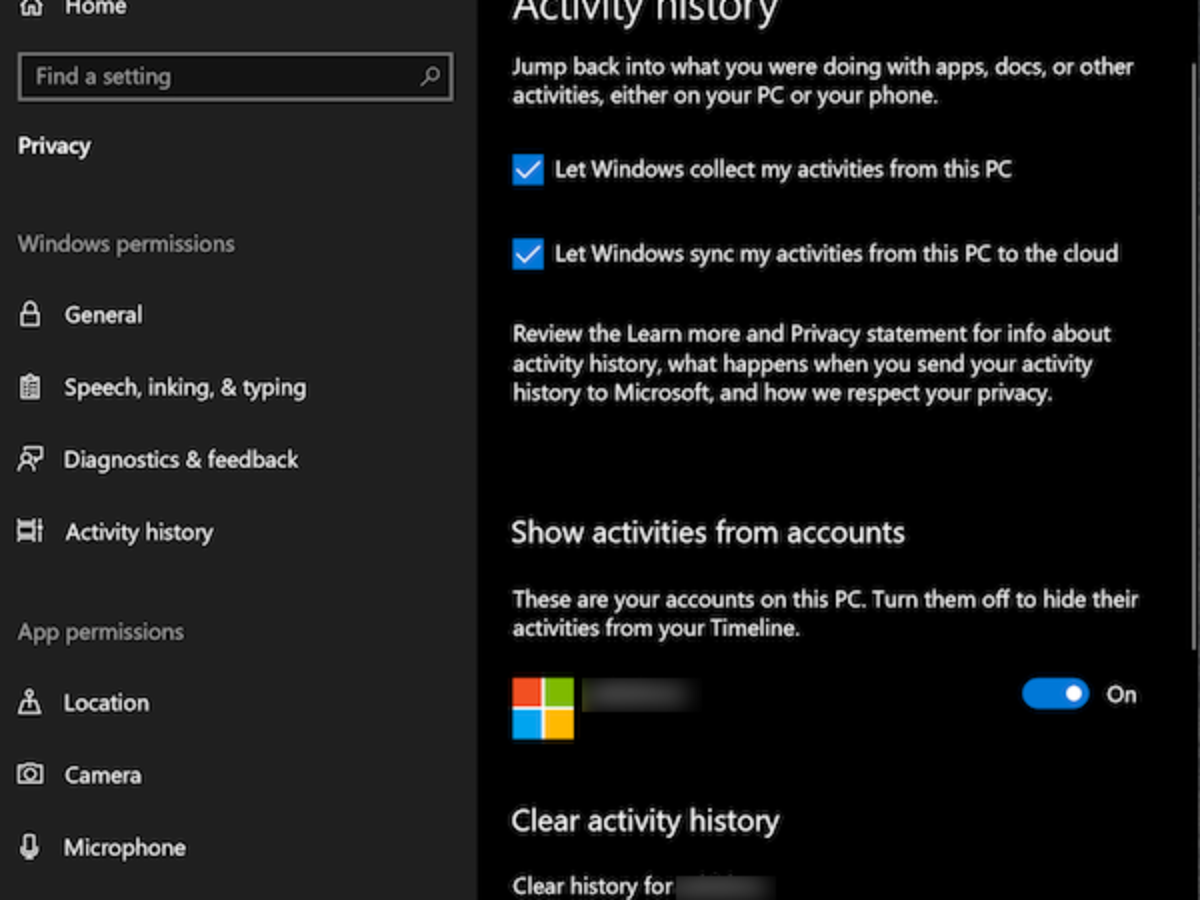Click the Camera icon
Screen dimensions: 1200x900
point(30,775)
